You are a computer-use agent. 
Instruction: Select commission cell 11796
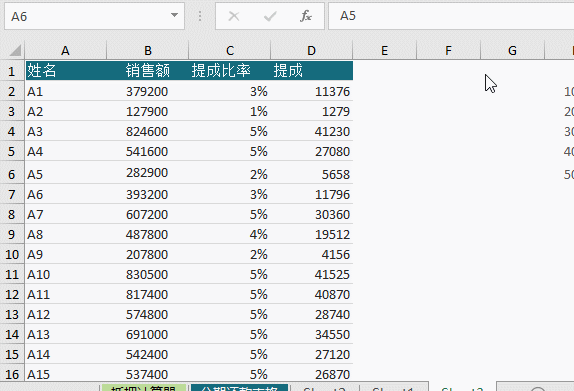click(x=312, y=194)
